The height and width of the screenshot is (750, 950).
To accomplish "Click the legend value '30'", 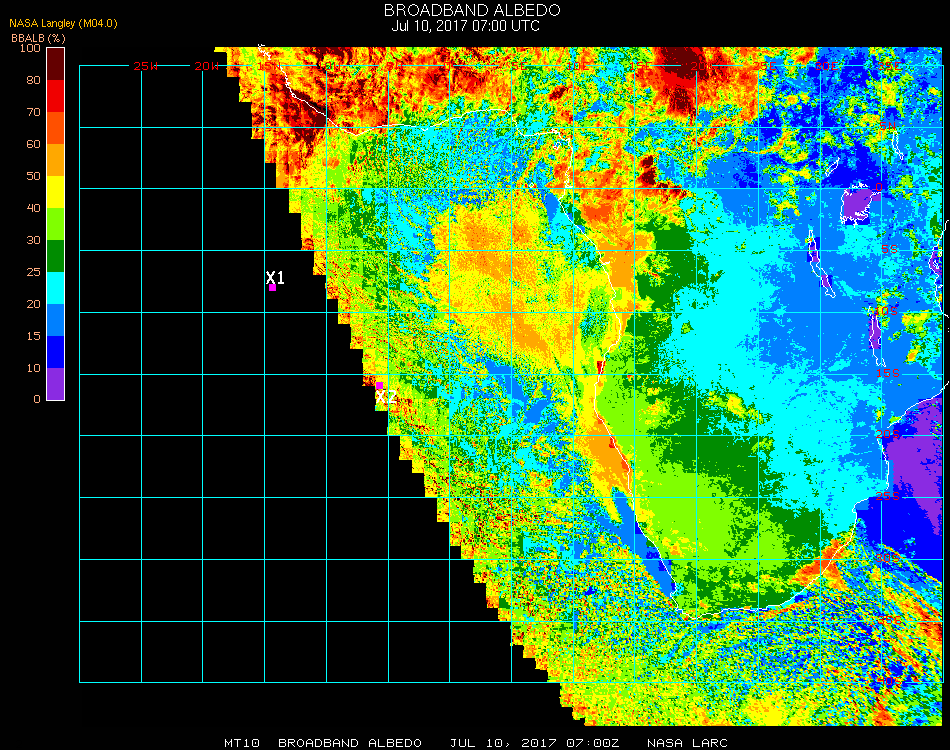I will pos(33,241).
